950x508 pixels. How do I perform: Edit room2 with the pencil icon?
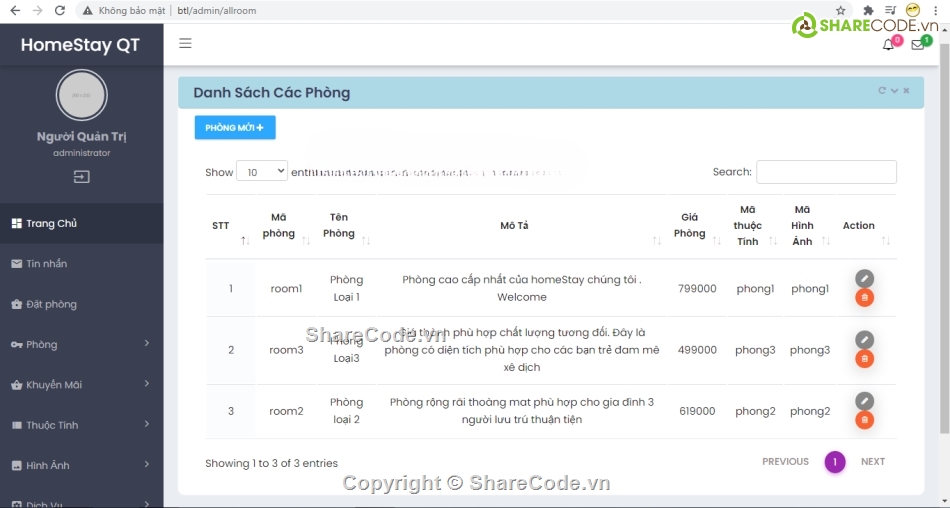coord(865,401)
